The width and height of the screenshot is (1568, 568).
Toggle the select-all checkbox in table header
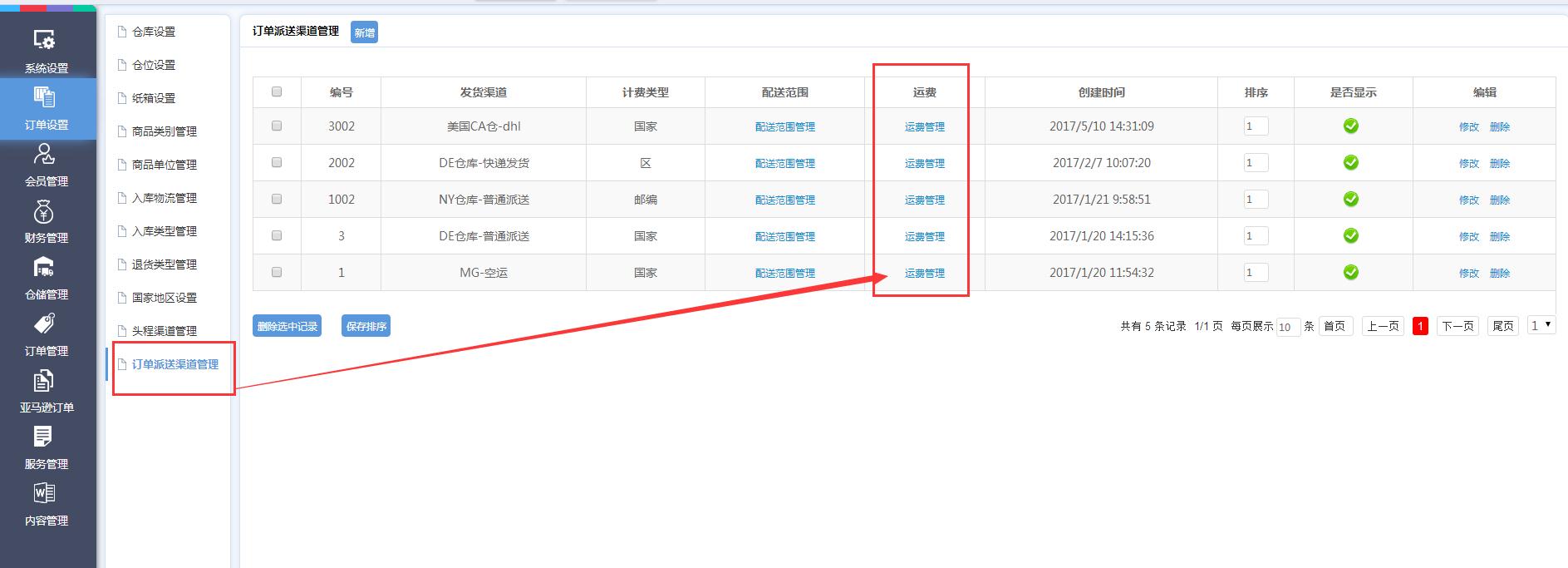277,91
